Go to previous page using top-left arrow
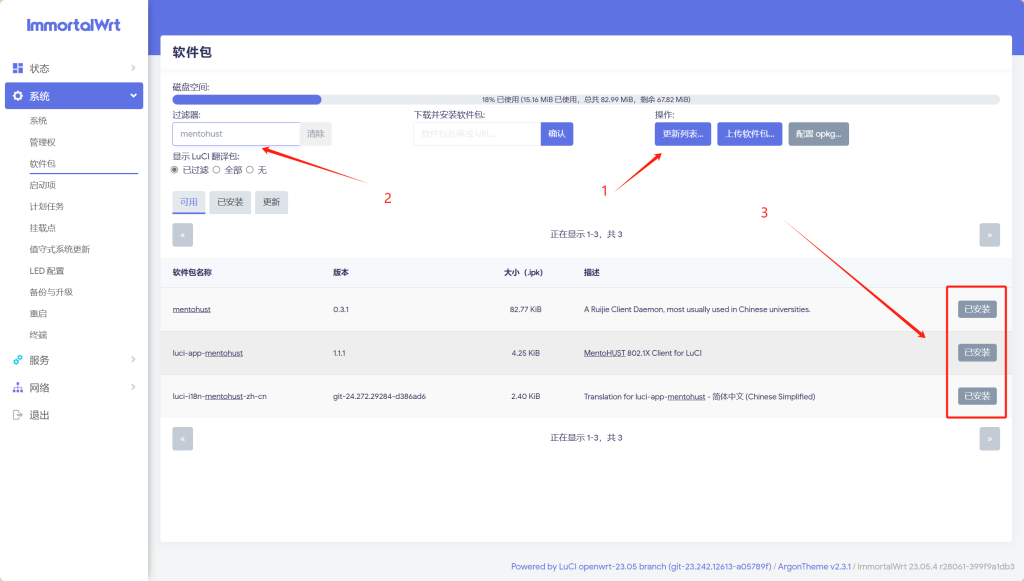This screenshot has height=581, width=1024. pyautogui.click(x=182, y=235)
